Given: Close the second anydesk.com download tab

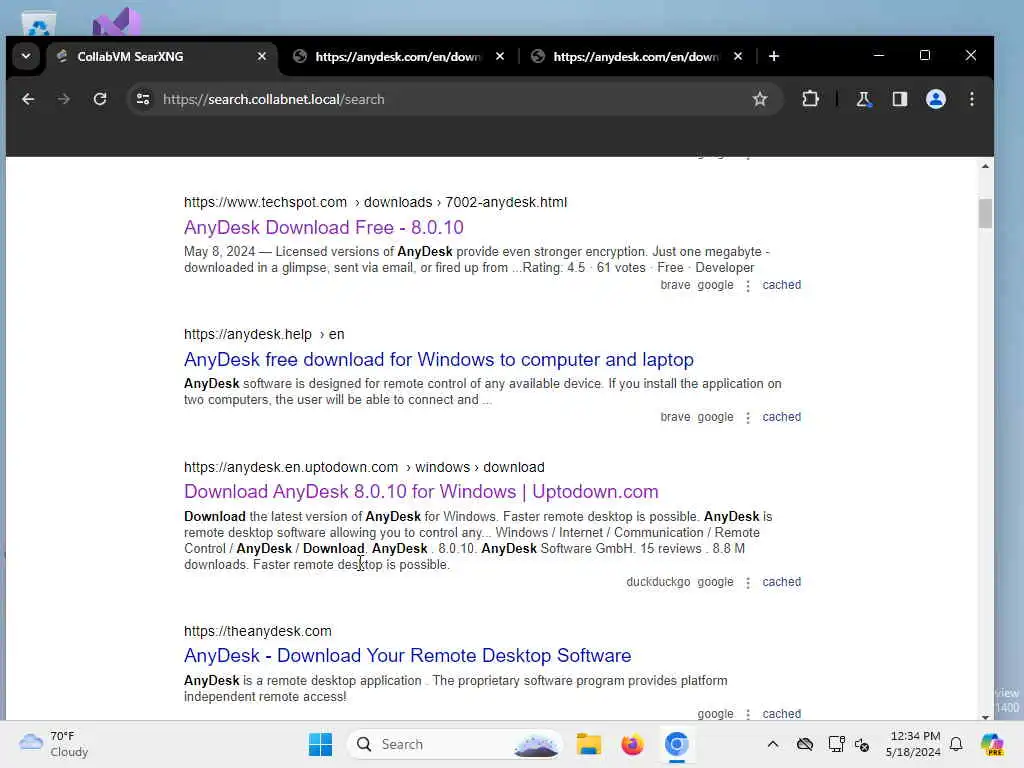Looking at the screenshot, I should (738, 56).
